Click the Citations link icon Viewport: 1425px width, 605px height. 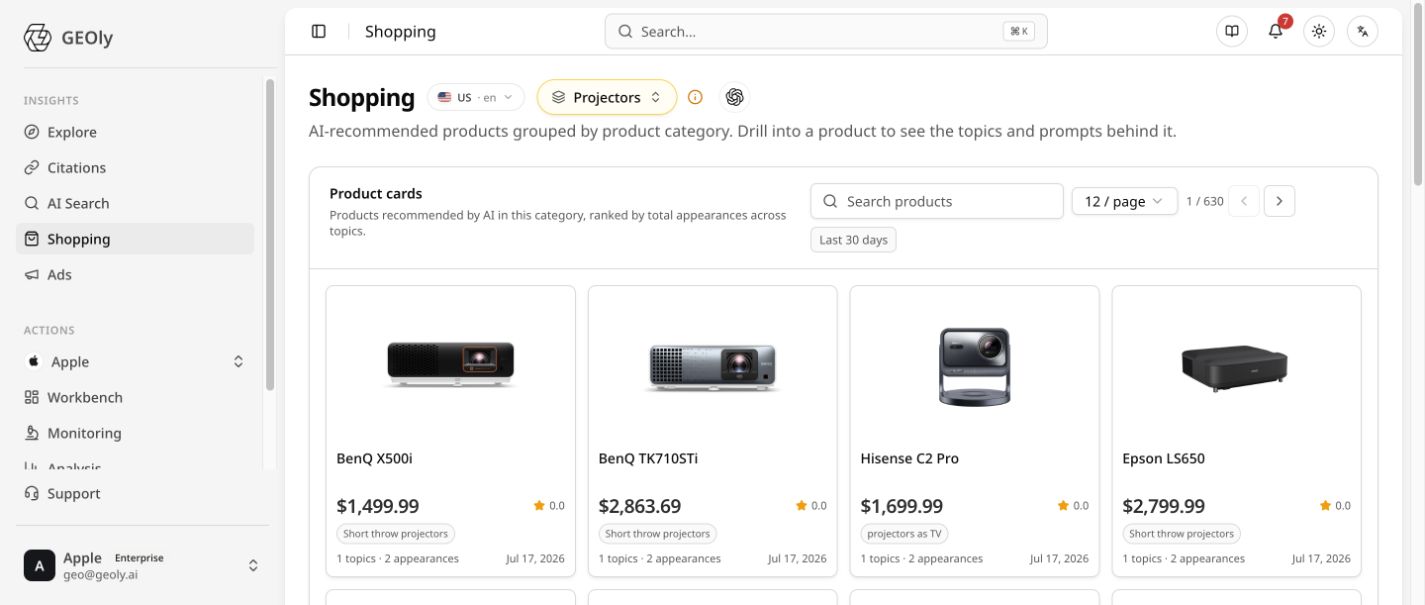[x=32, y=168]
